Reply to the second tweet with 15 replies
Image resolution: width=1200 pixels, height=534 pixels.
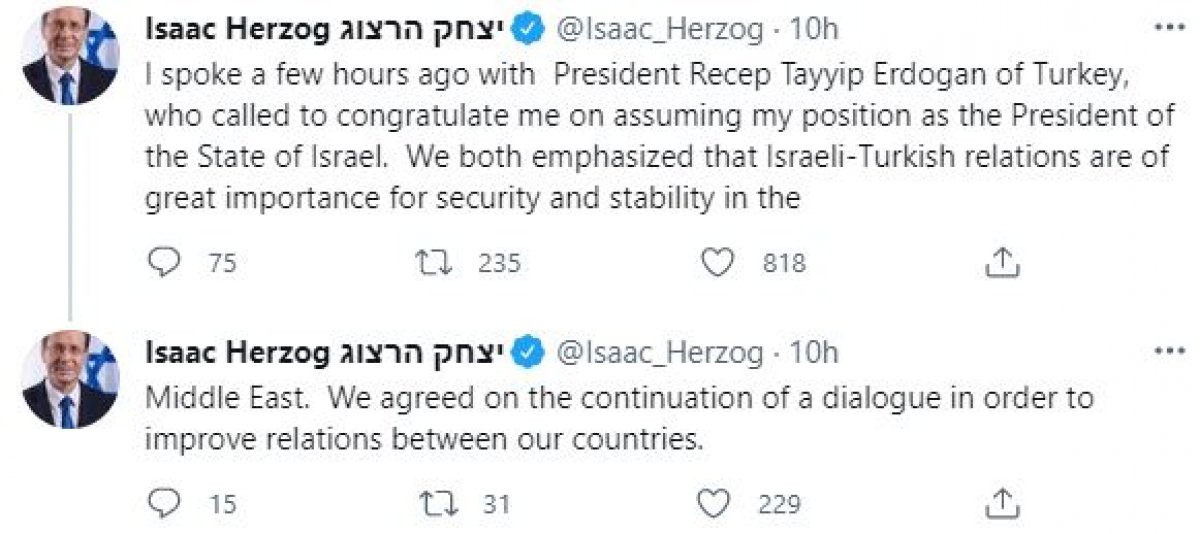161,501
